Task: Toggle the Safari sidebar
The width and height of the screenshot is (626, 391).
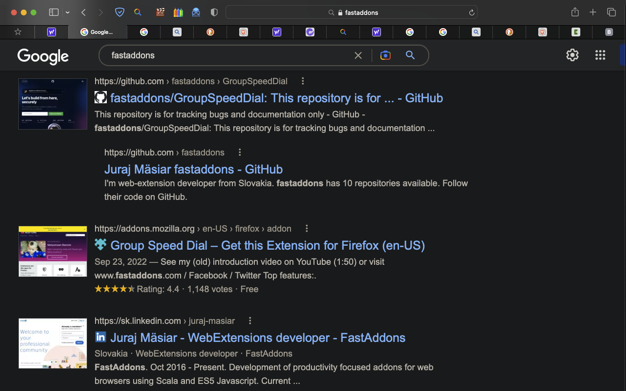Action: pyautogui.click(x=53, y=12)
